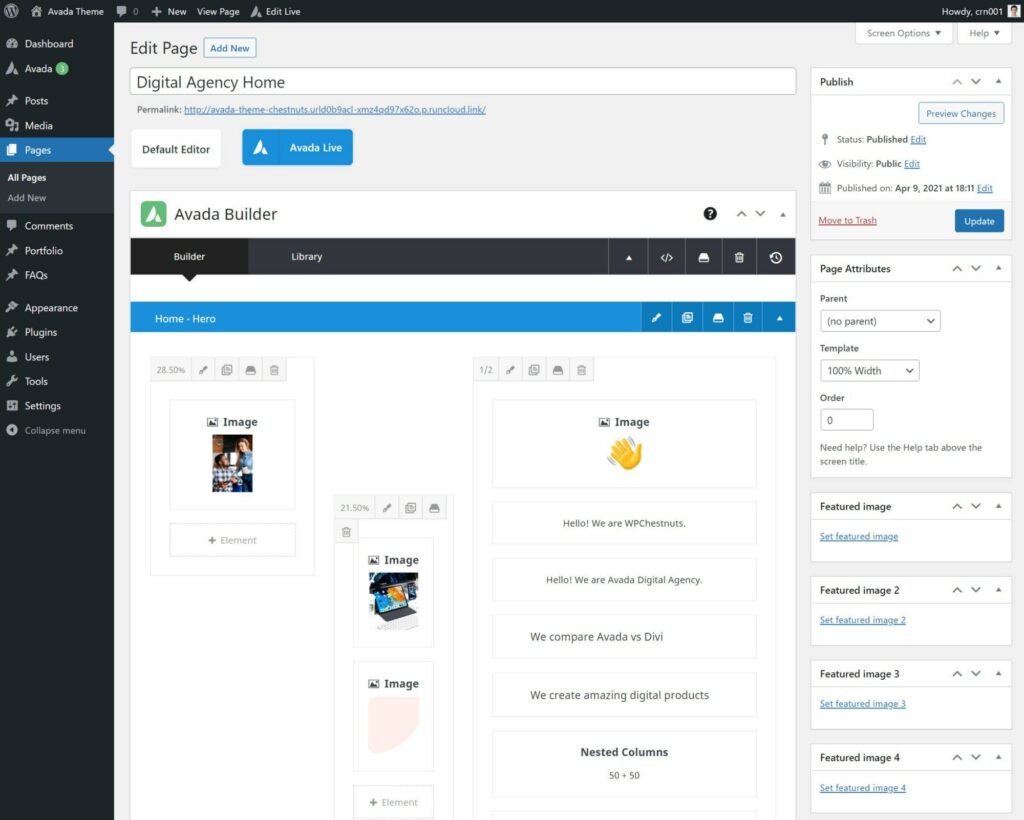
Task: Collapse the Home - Hero container
Action: click(x=779, y=318)
